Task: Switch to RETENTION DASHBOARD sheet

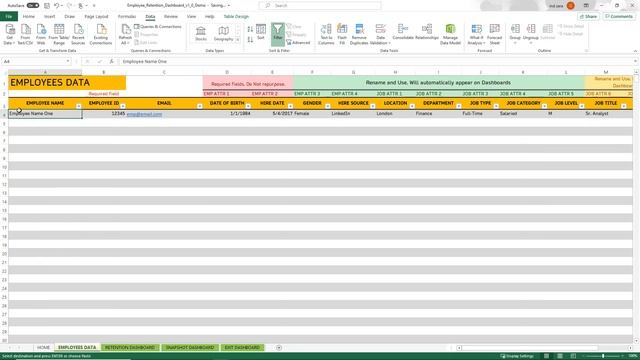Action: pyautogui.click(x=130, y=347)
